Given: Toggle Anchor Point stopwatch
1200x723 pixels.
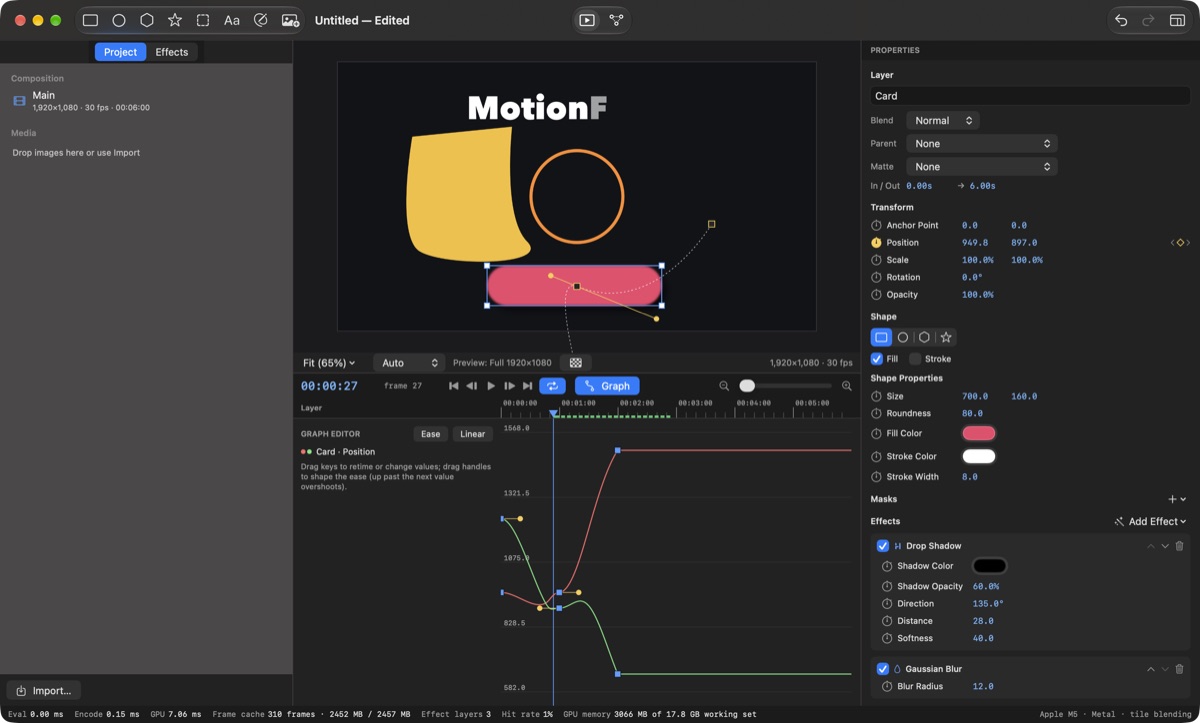Looking at the screenshot, I should coord(876,226).
